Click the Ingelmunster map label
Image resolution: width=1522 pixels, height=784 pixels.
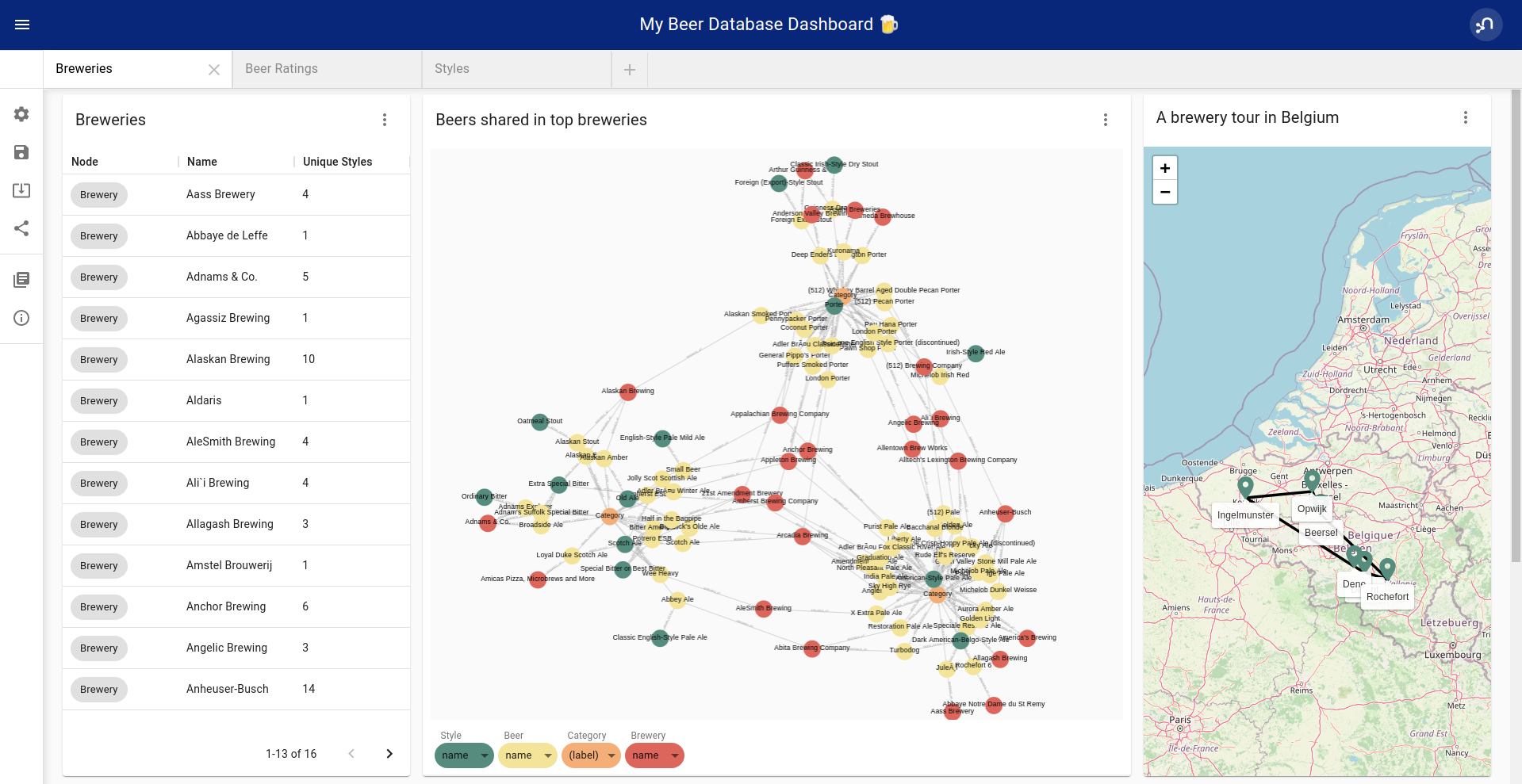(1245, 515)
